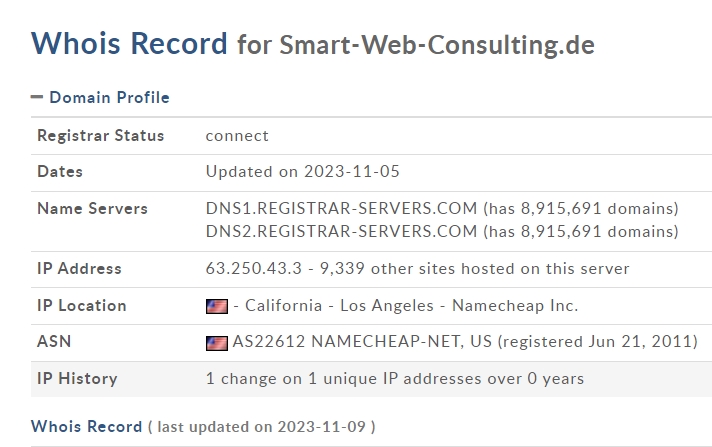Click 'California - Los Angeles - Namecheap Inc.' text
The image size is (712, 447).
(411, 306)
